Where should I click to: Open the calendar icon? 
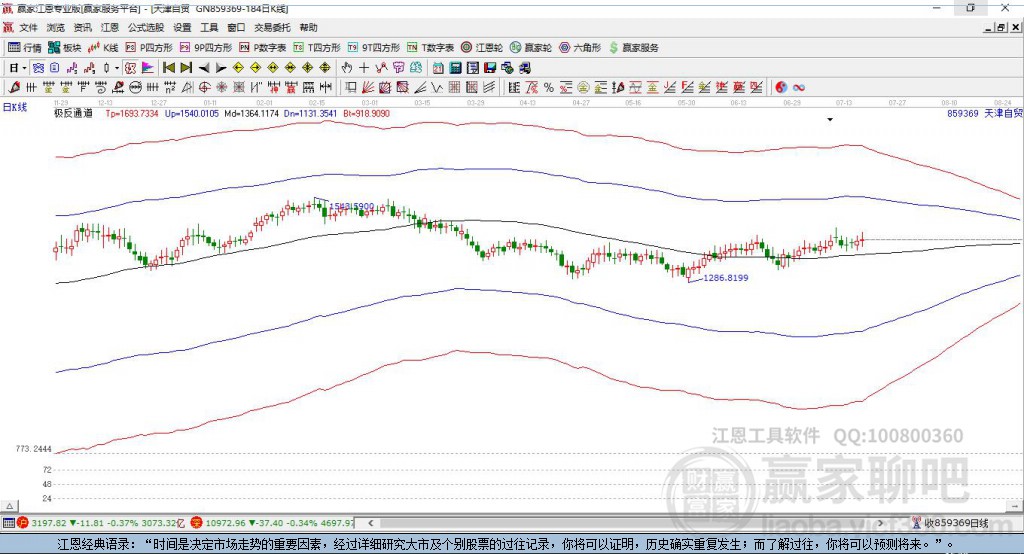coord(438,68)
